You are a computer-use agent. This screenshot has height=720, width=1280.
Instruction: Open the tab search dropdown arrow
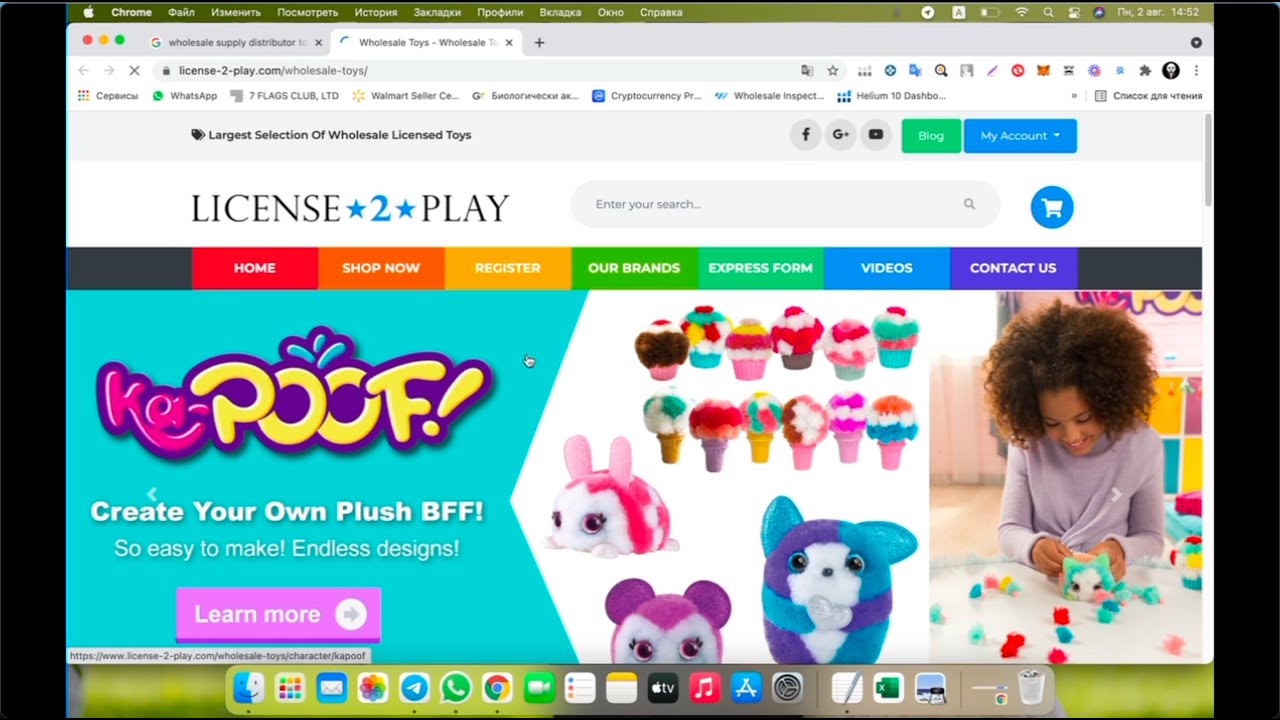tap(1196, 43)
